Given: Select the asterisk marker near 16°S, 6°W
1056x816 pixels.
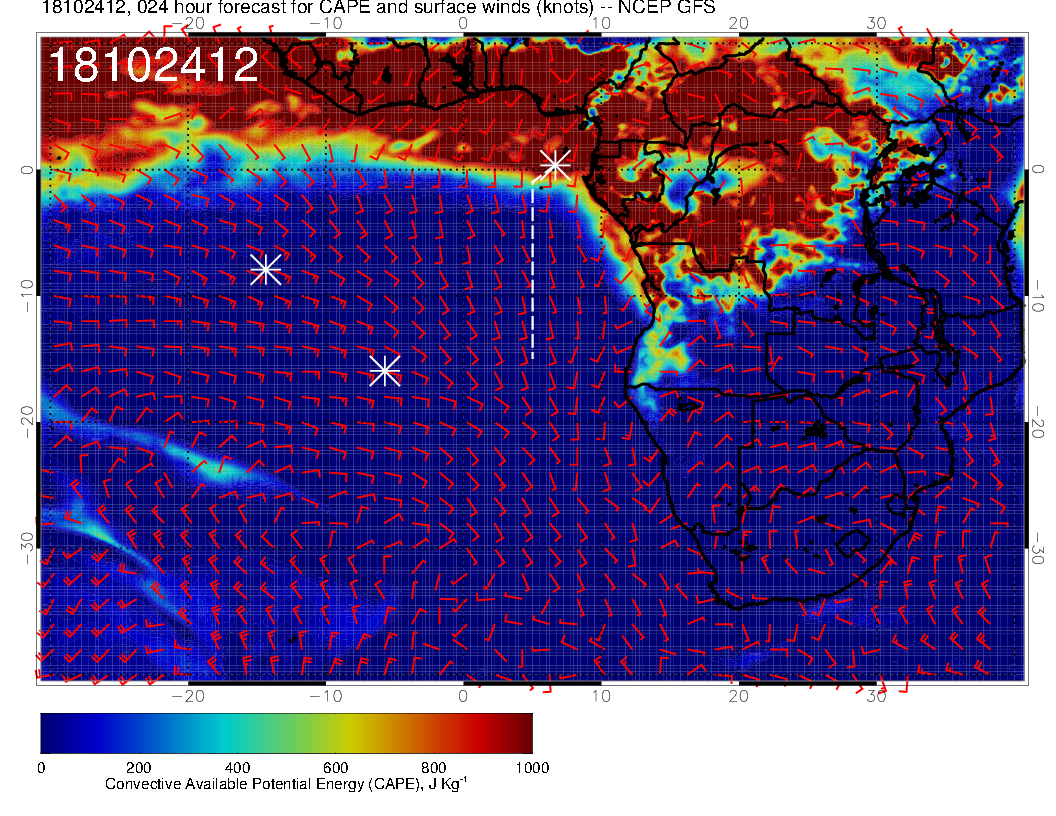Looking at the screenshot, I should (x=385, y=370).
